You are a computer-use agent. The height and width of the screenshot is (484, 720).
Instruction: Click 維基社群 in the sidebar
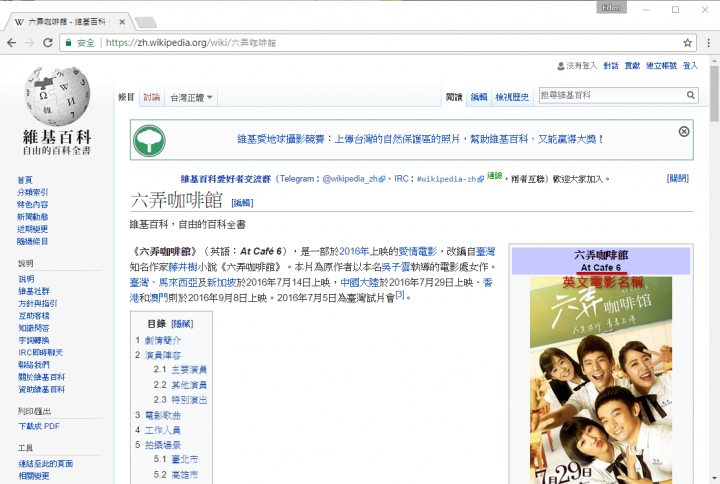[x=34, y=291]
